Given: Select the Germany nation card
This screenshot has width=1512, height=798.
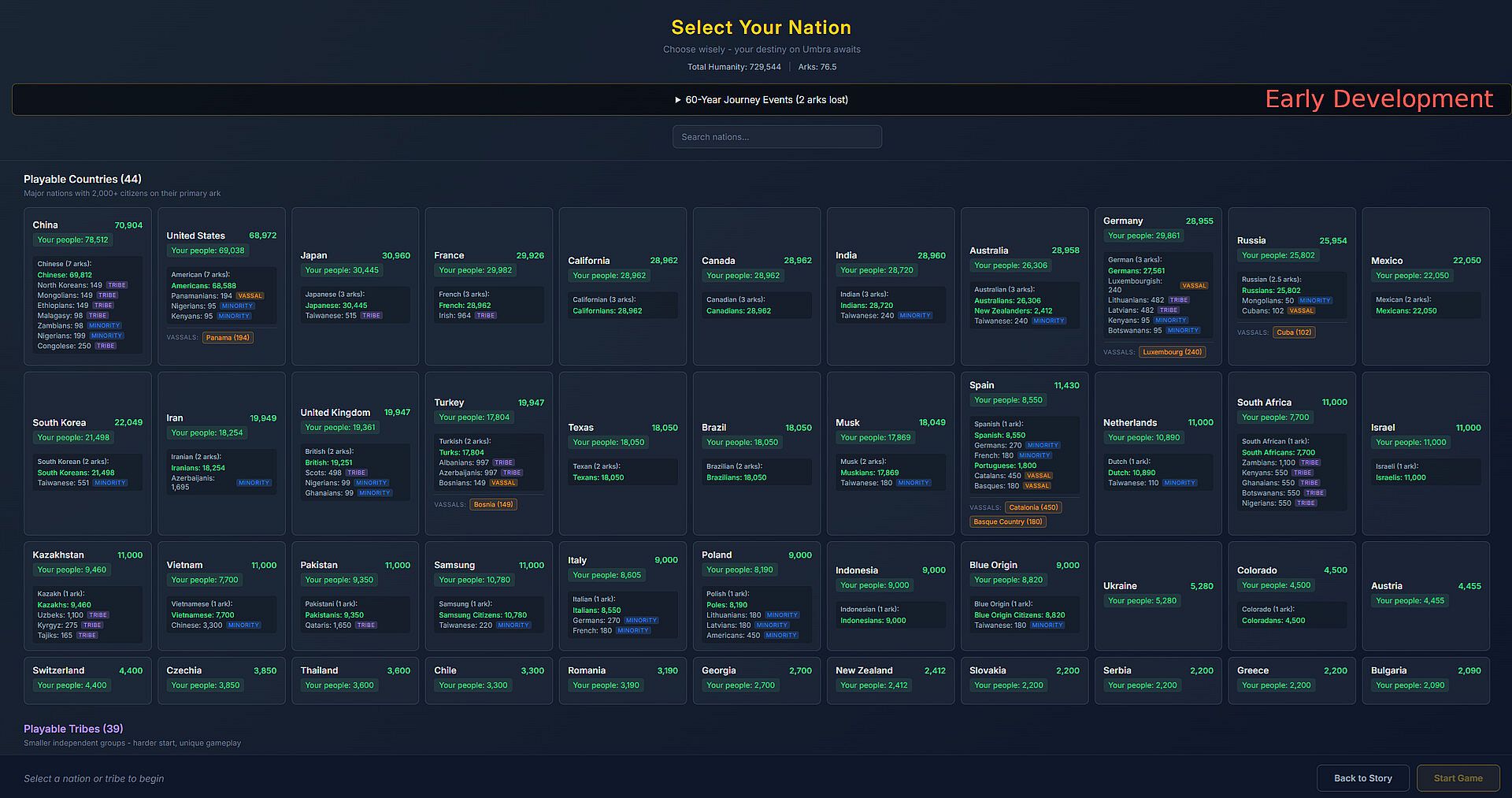Looking at the screenshot, I should click(x=1158, y=286).
